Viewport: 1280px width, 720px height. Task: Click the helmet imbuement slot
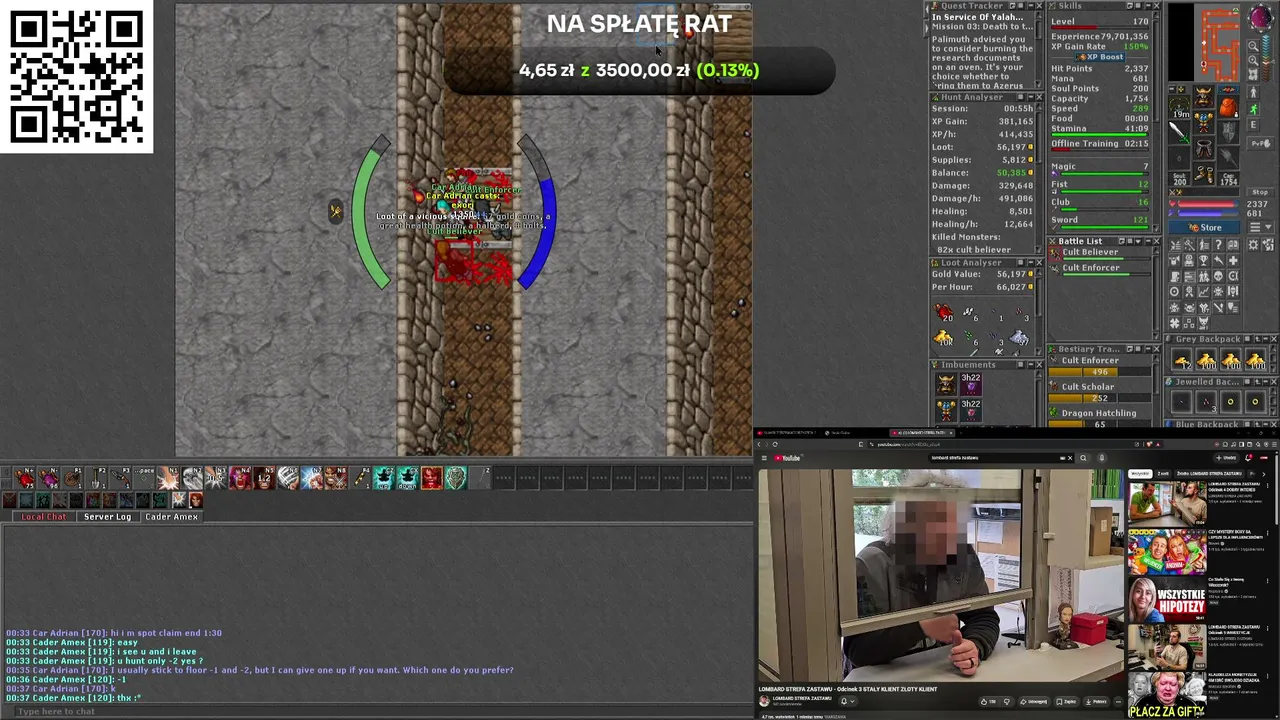tap(946, 382)
